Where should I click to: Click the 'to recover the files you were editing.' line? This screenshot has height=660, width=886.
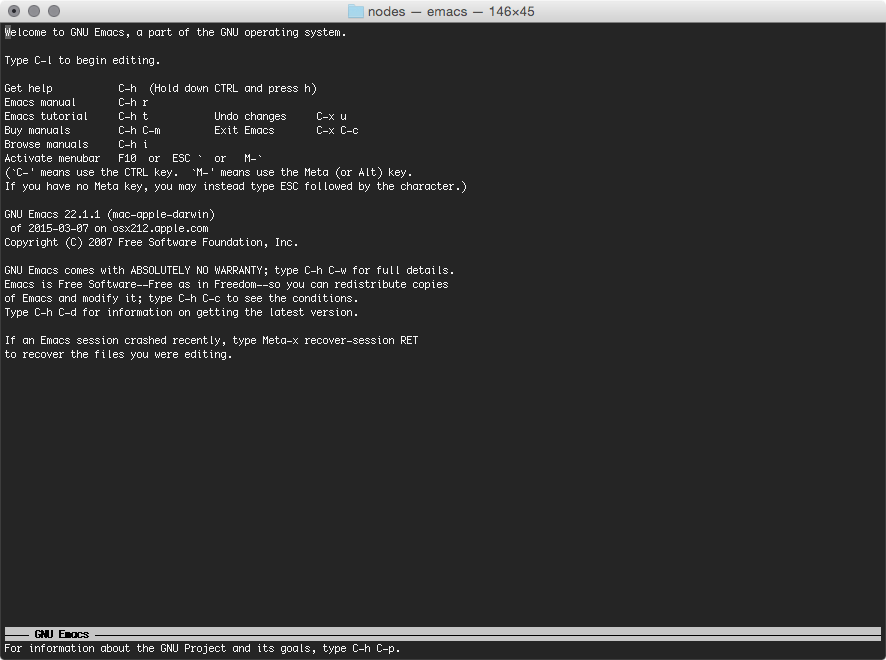[119, 354]
